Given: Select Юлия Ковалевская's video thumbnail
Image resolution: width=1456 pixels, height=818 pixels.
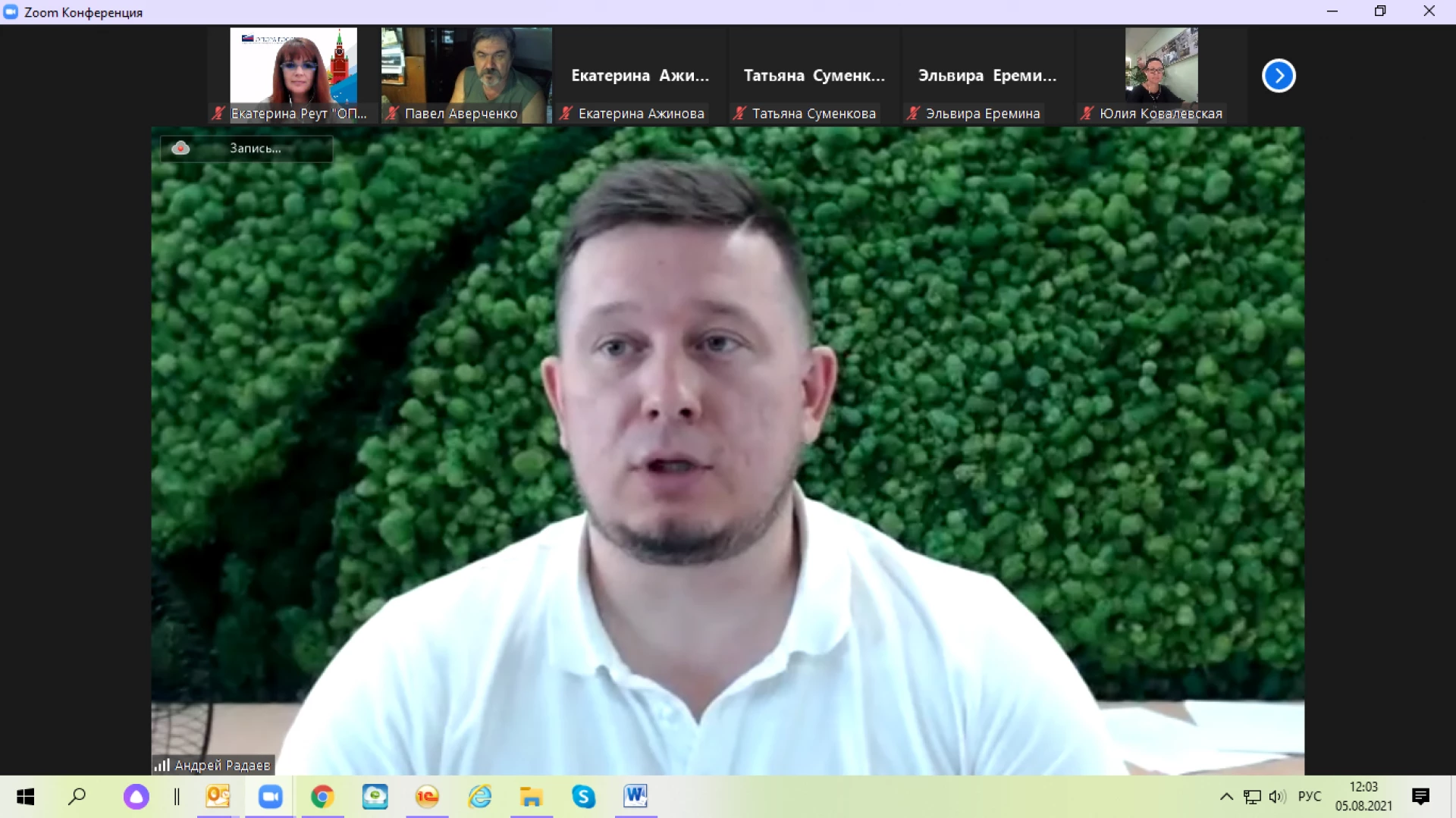Looking at the screenshot, I should coord(1160,74).
